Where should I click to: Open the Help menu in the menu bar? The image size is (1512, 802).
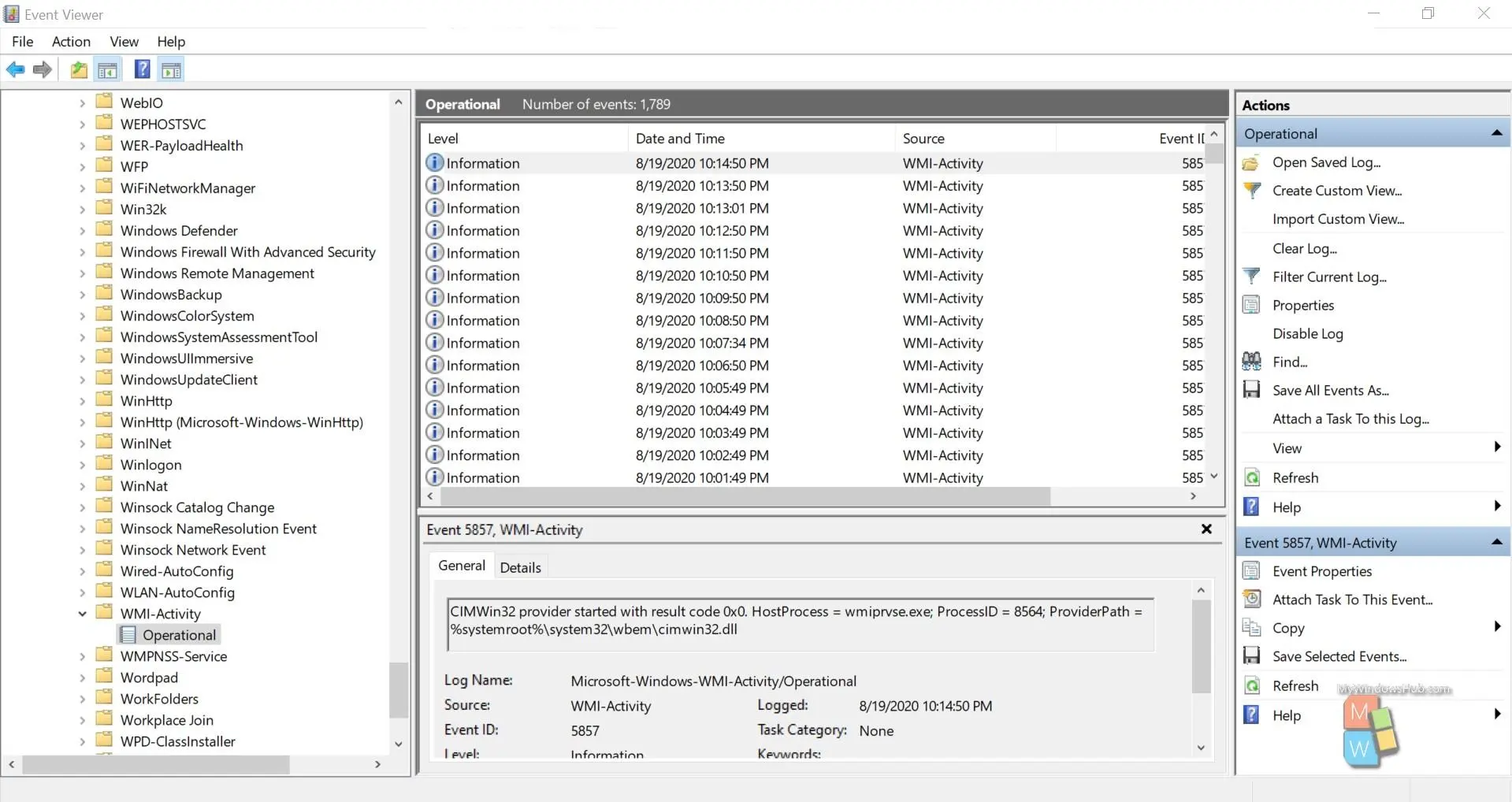(x=171, y=41)
